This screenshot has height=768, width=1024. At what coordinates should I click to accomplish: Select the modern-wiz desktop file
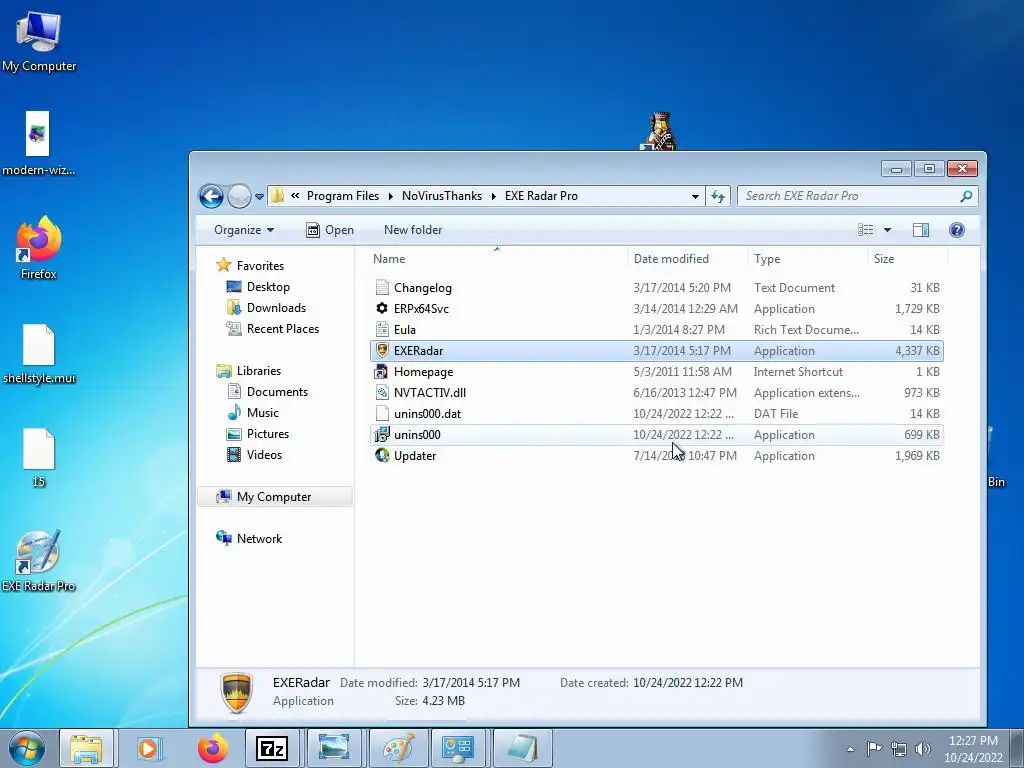coord(38,144)
